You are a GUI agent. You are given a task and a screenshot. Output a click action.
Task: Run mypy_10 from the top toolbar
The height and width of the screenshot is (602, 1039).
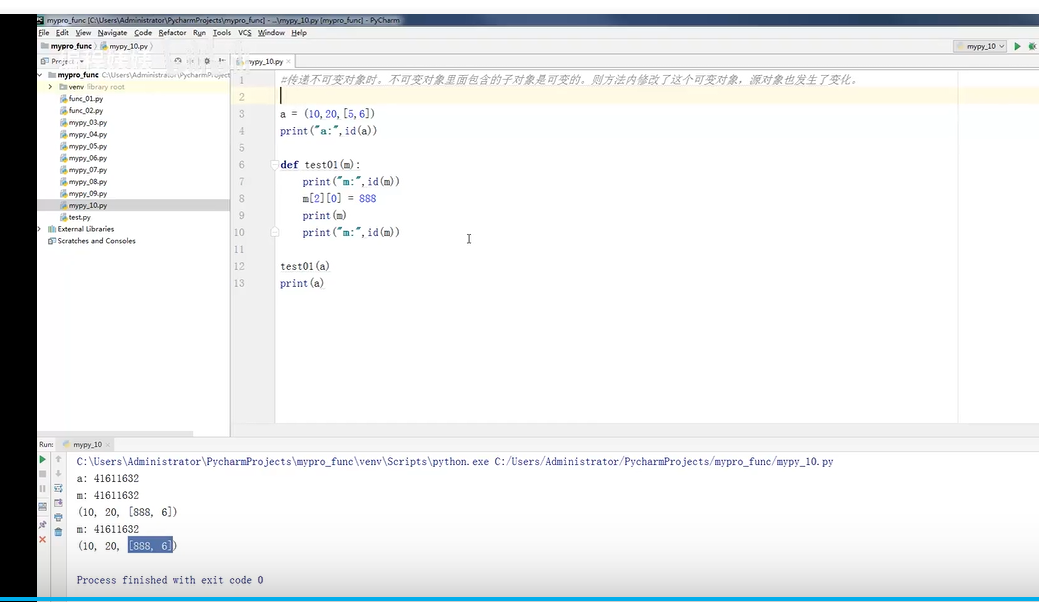1017,46
